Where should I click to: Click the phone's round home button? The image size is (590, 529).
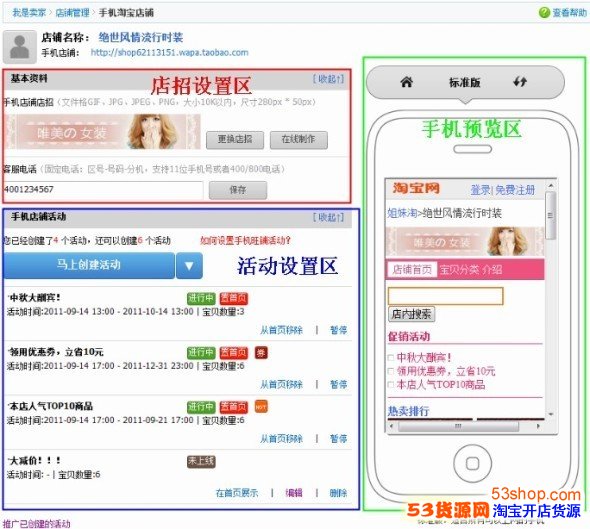(x=473, y=463)
